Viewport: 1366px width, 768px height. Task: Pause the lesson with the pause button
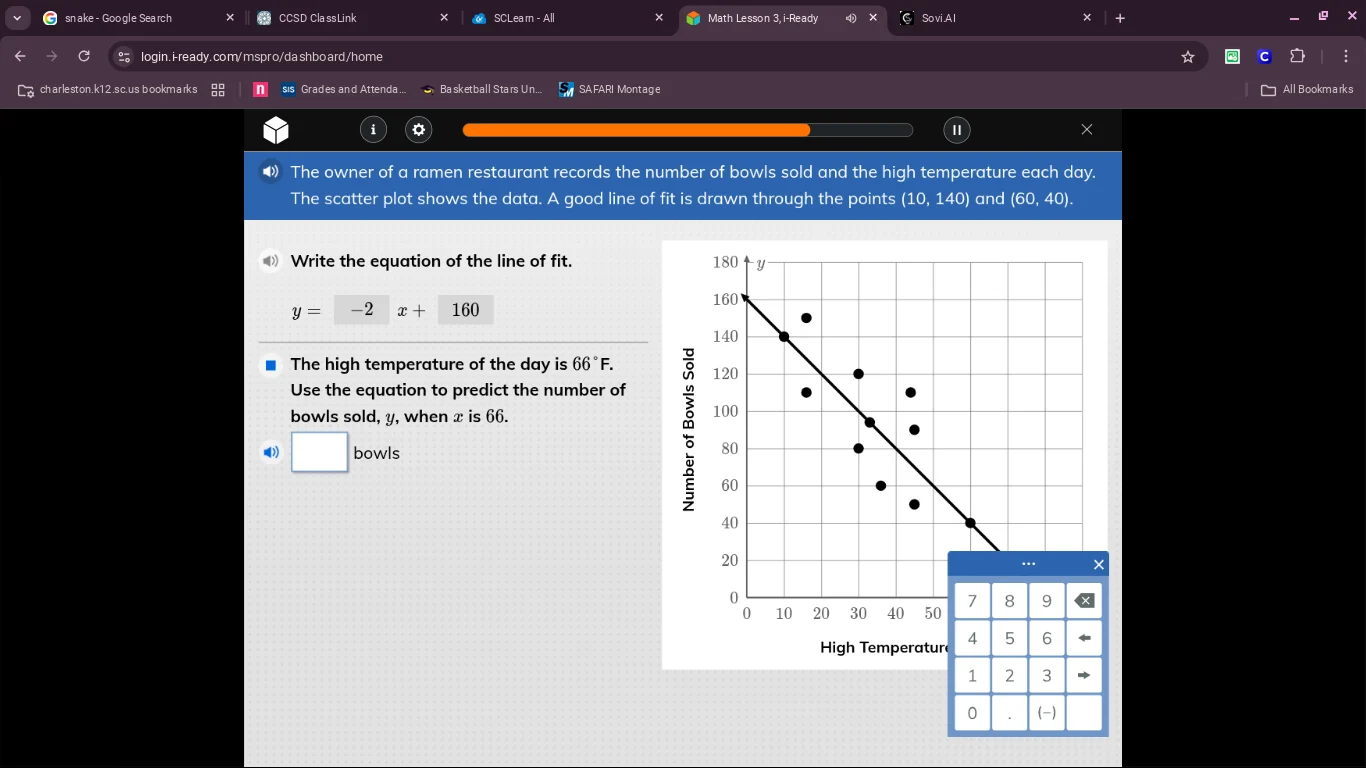pyautogui.click(x=956, y=130)
